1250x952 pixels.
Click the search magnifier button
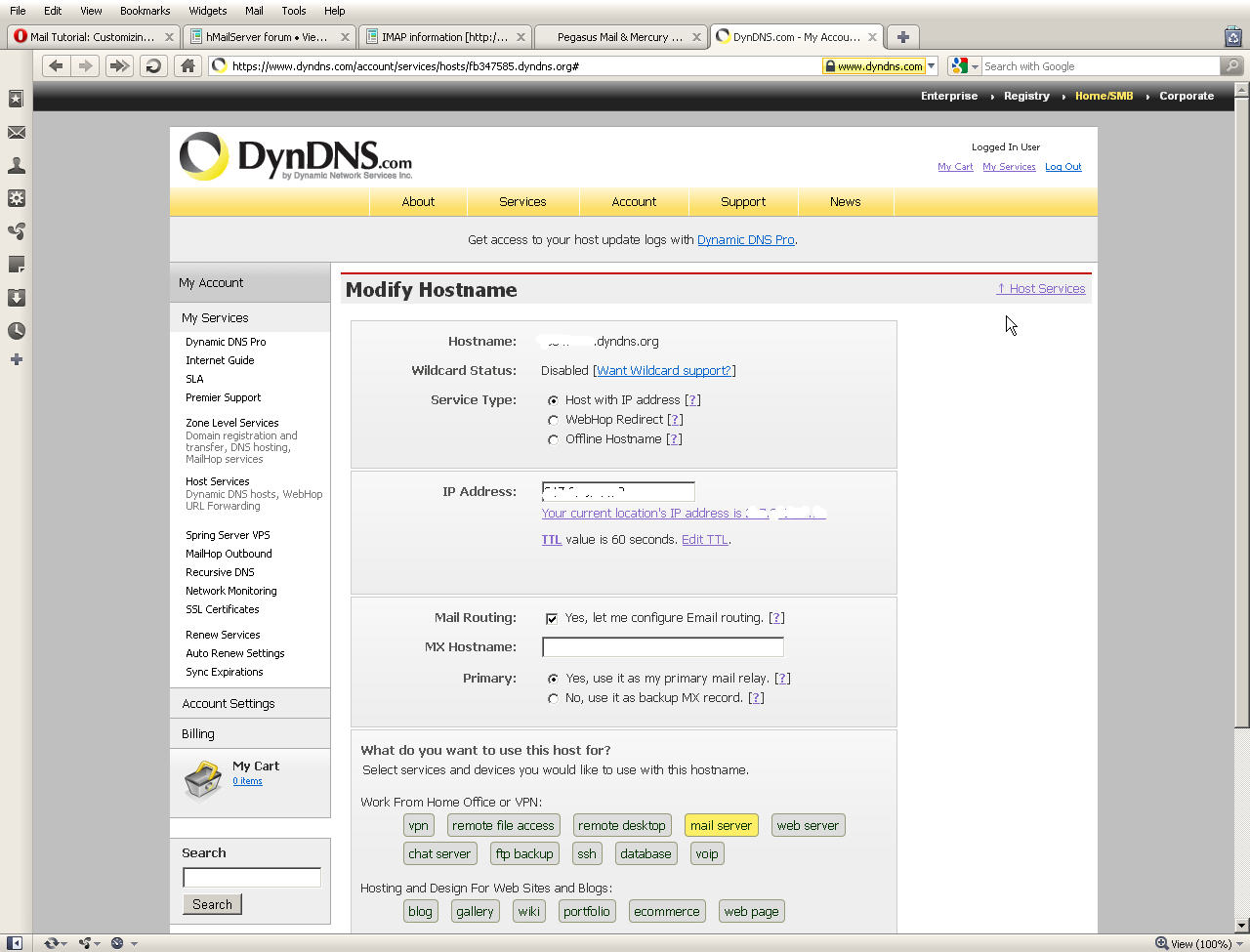tap(1232, 65)
